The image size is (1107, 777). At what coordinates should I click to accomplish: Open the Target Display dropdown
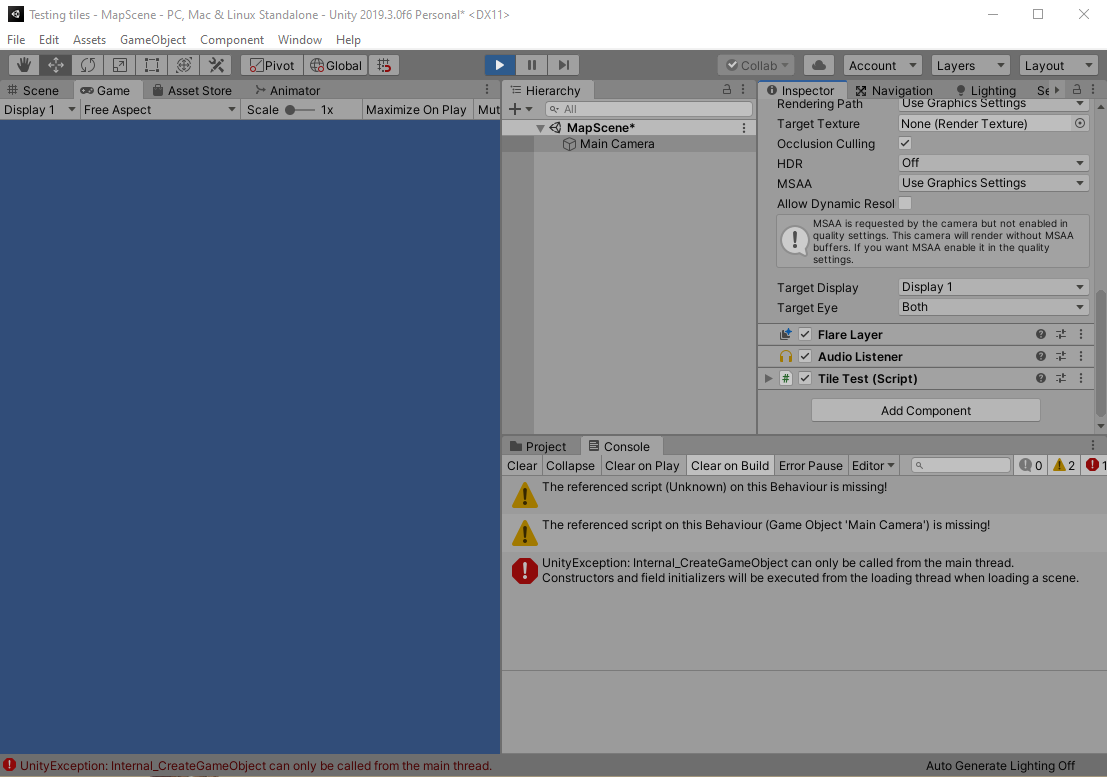click(993, 287)
